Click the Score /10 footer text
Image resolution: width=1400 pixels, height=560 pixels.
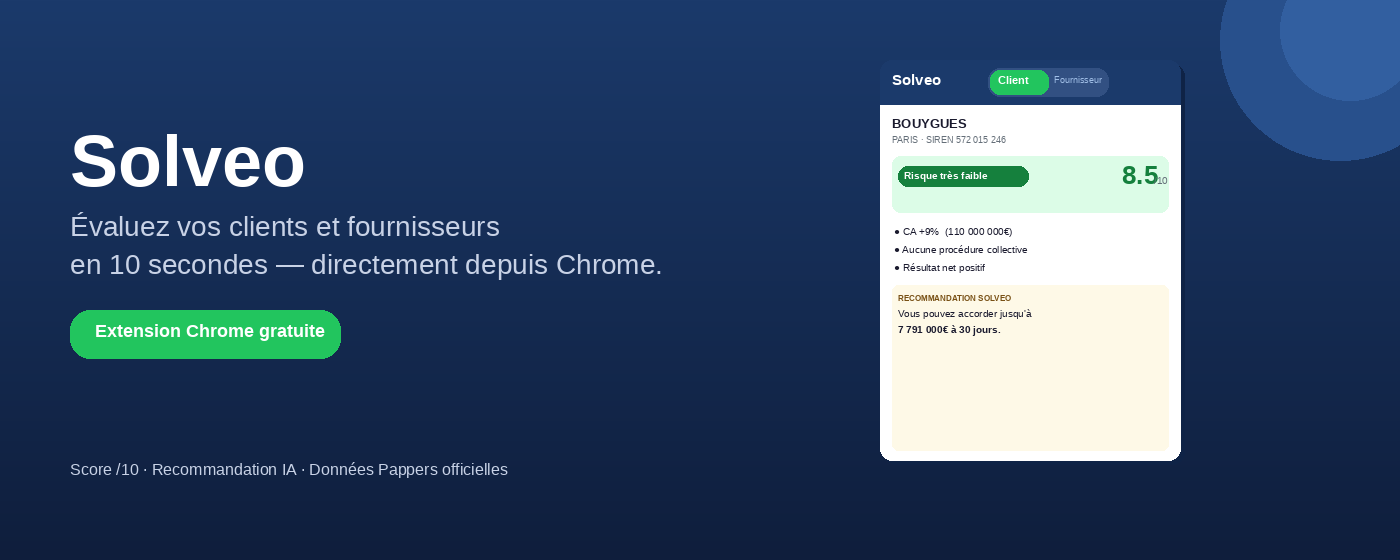point(104,470)
